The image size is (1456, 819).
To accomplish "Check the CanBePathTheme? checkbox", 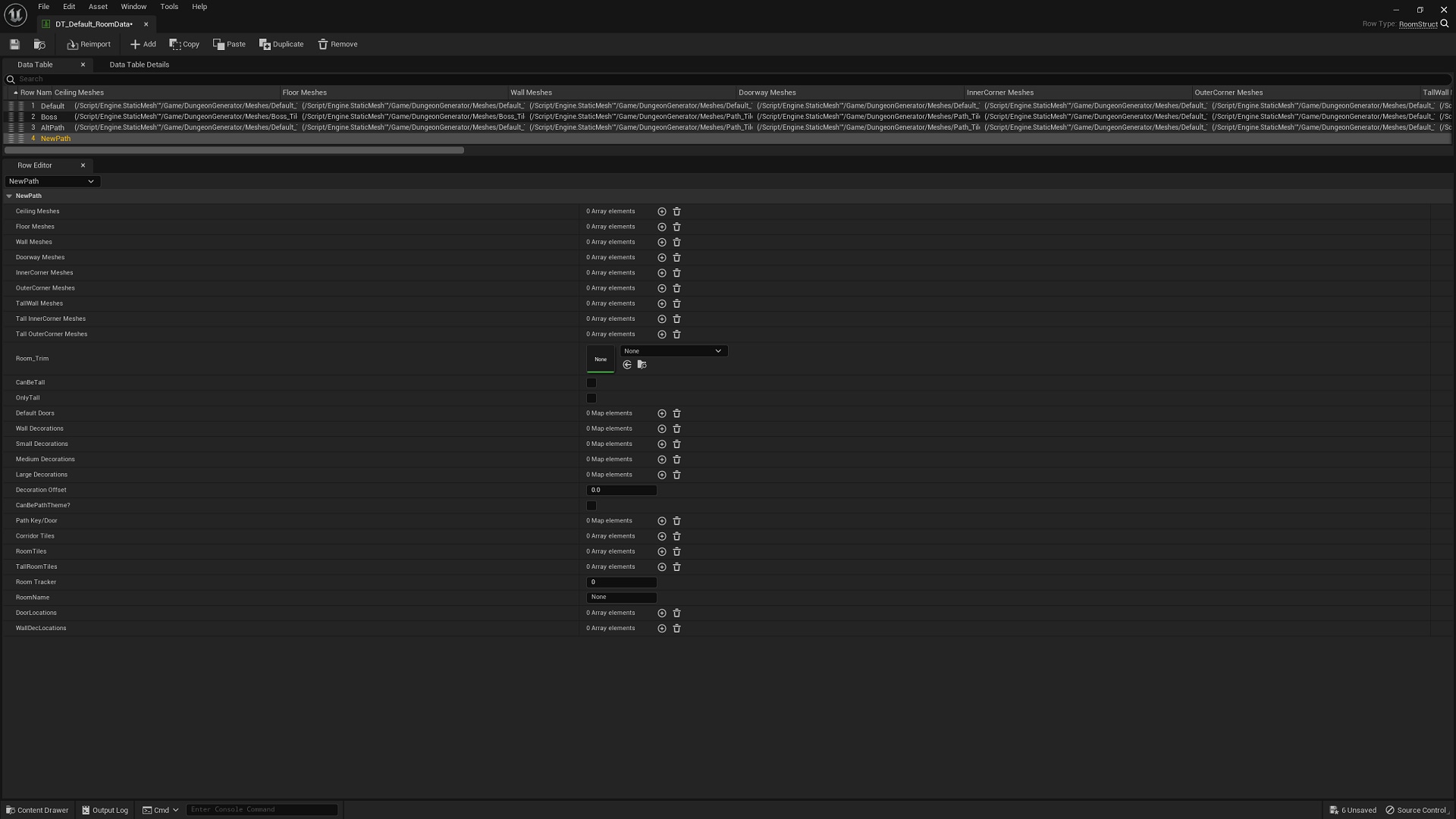I will [x=591, y=506].
